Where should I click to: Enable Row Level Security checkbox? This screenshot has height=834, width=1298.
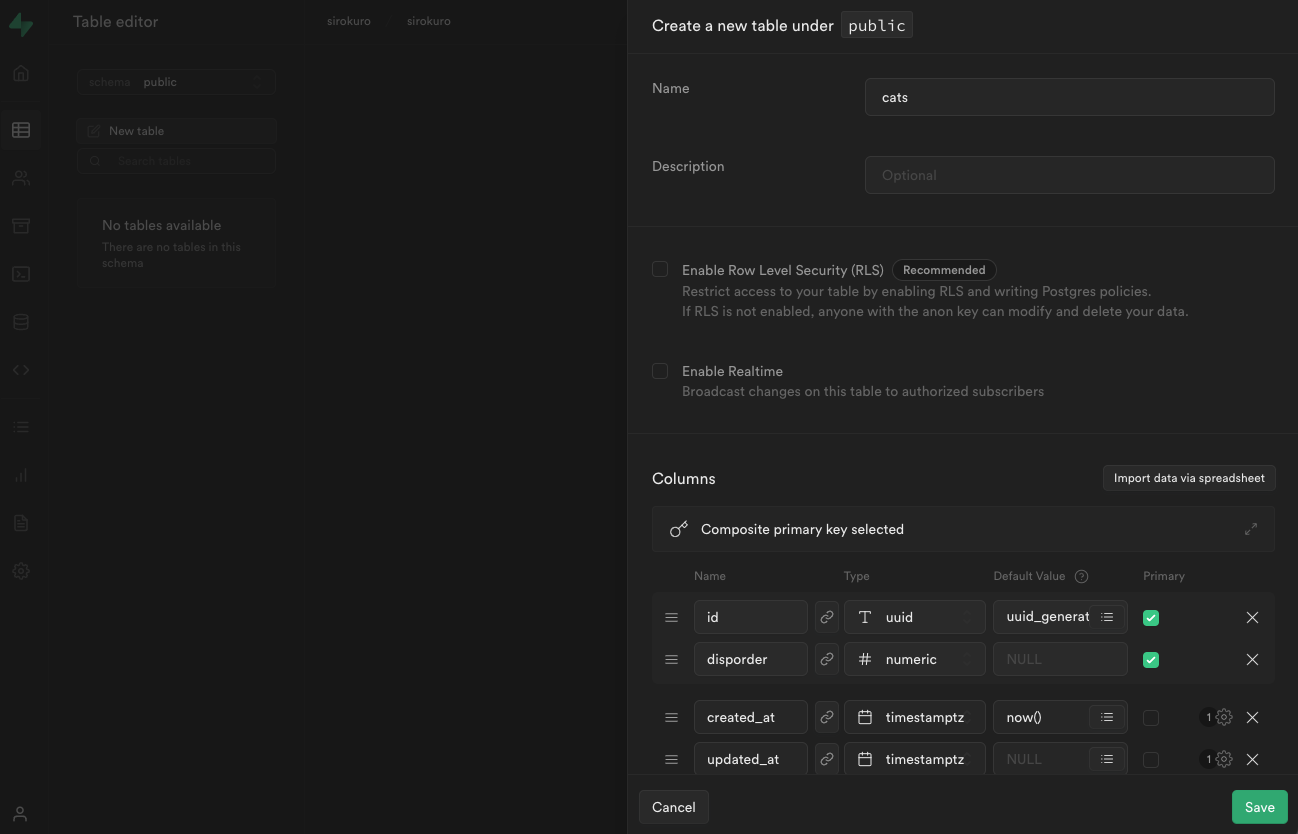(660, 269)
